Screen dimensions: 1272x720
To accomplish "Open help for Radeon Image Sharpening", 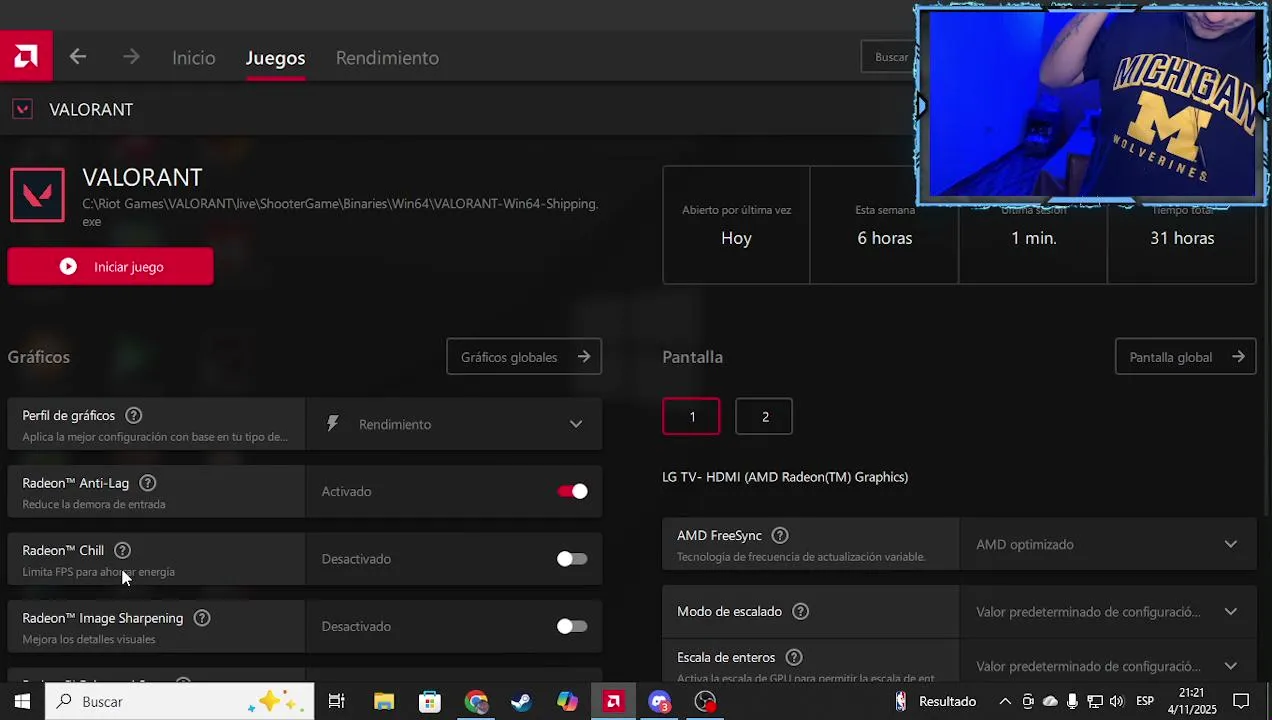I will [201, 618].
